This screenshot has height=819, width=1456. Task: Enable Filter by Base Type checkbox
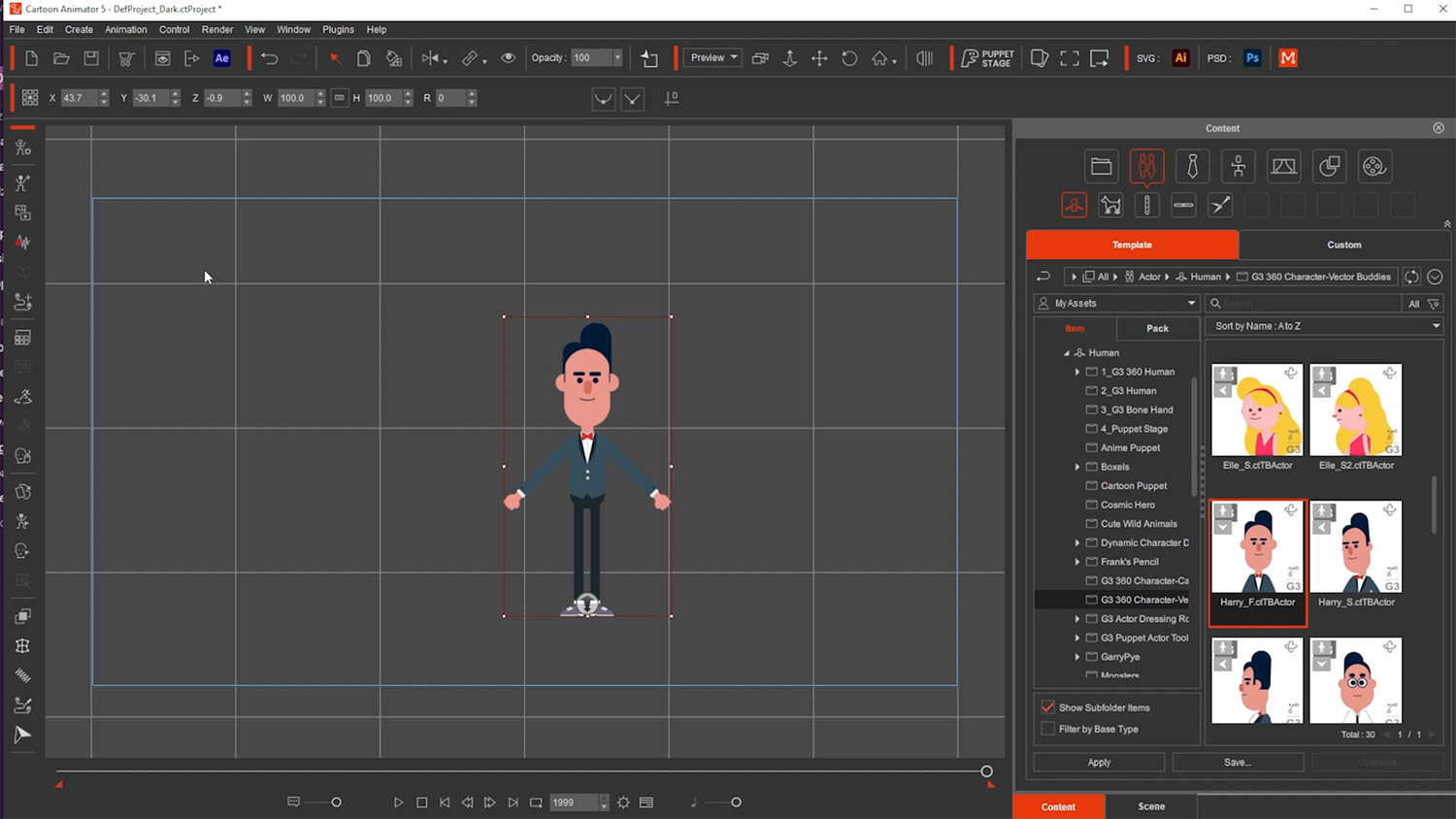click(x=1048, y=729)
